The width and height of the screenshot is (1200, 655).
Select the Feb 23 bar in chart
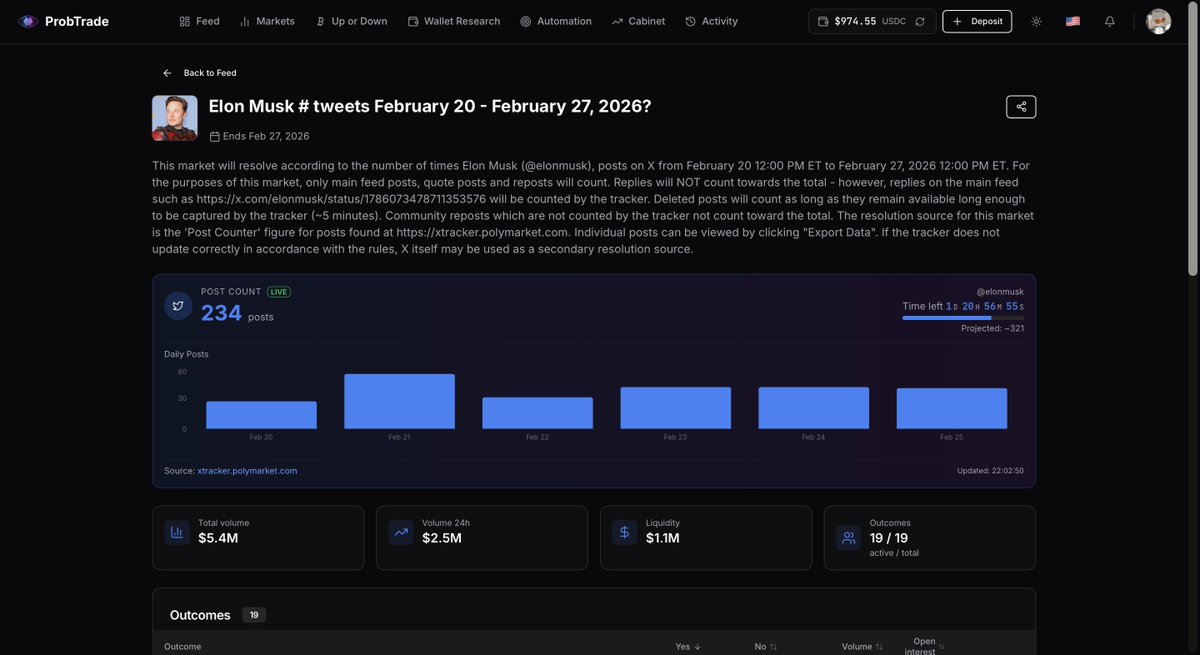click(675, 408)
